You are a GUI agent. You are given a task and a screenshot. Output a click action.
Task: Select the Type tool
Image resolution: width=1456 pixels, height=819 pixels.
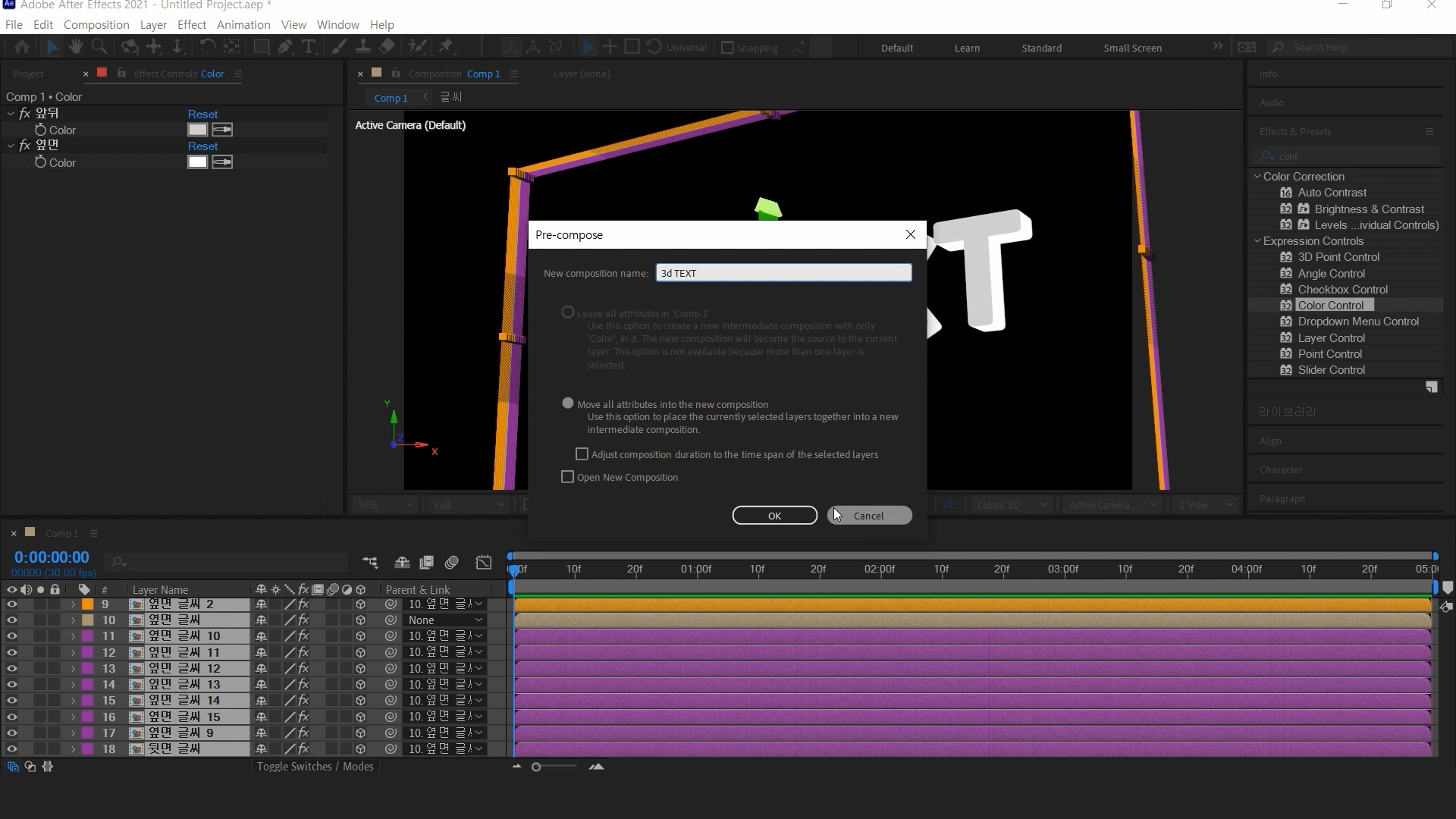(309, 47)
